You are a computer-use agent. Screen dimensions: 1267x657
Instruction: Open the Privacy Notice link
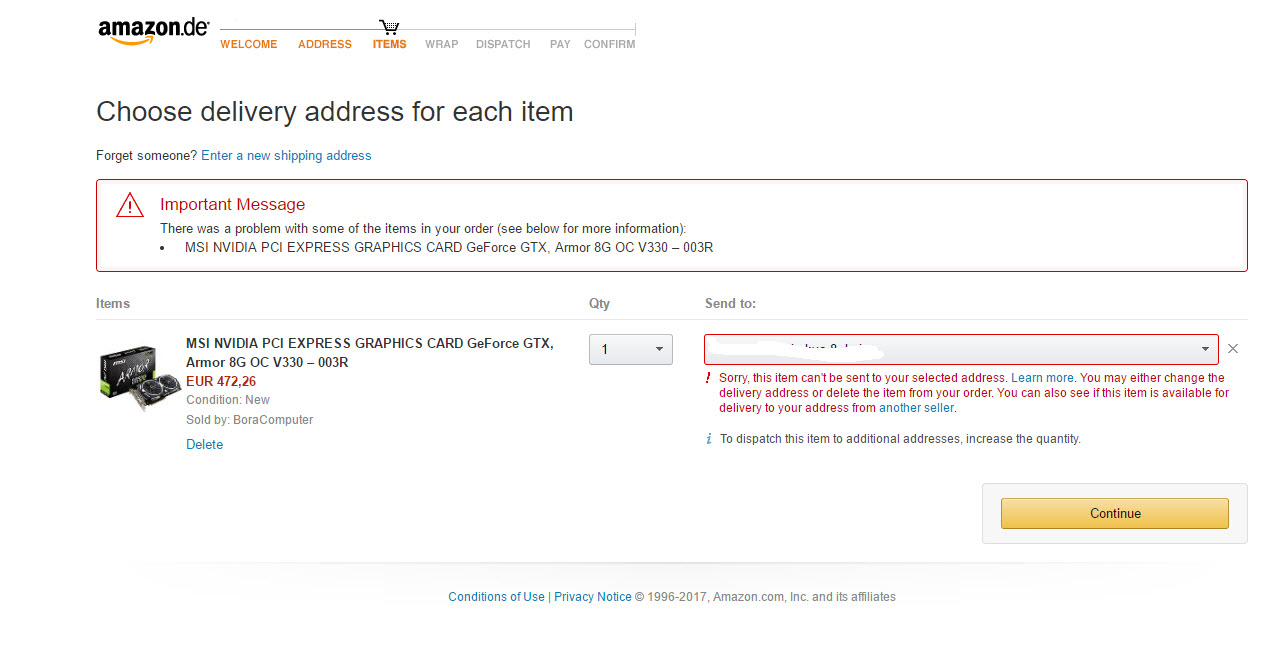point(593,597)
